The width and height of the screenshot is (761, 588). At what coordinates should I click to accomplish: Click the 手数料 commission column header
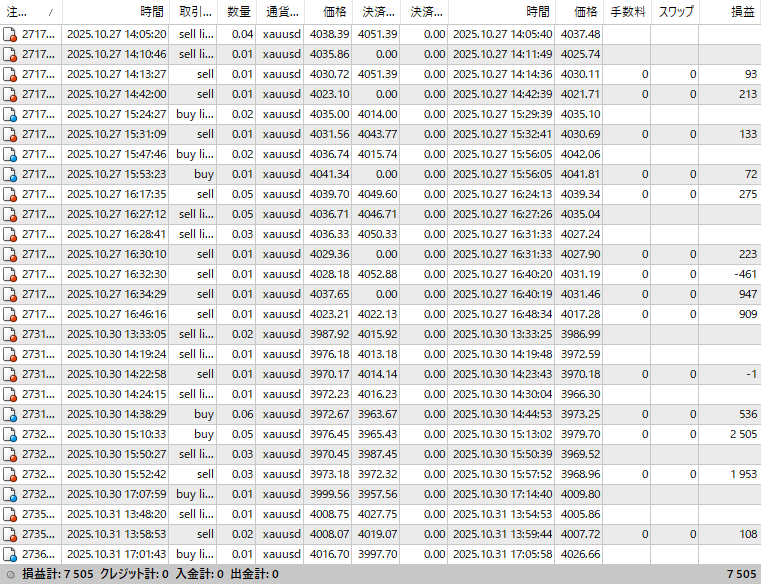(628, 12)
